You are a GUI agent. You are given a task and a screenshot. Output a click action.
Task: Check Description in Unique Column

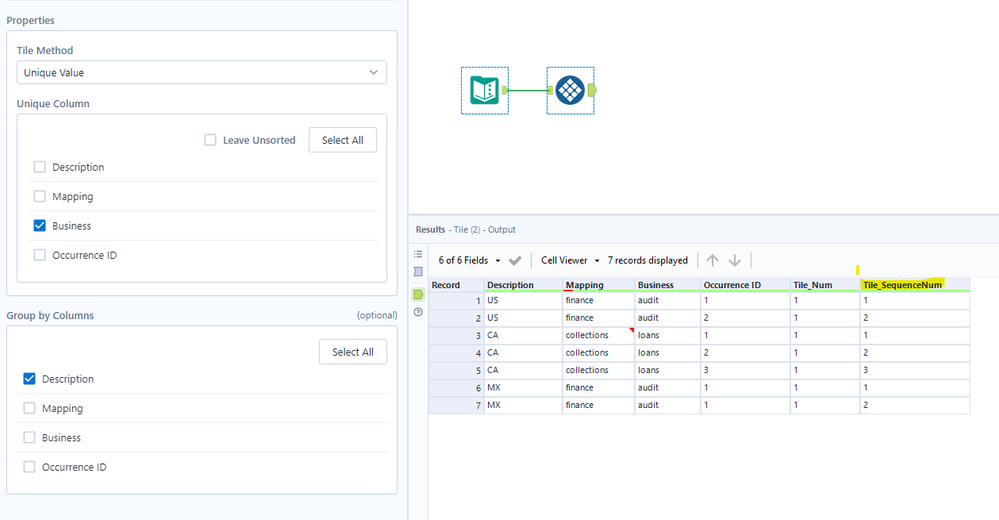tap(40, 167)
